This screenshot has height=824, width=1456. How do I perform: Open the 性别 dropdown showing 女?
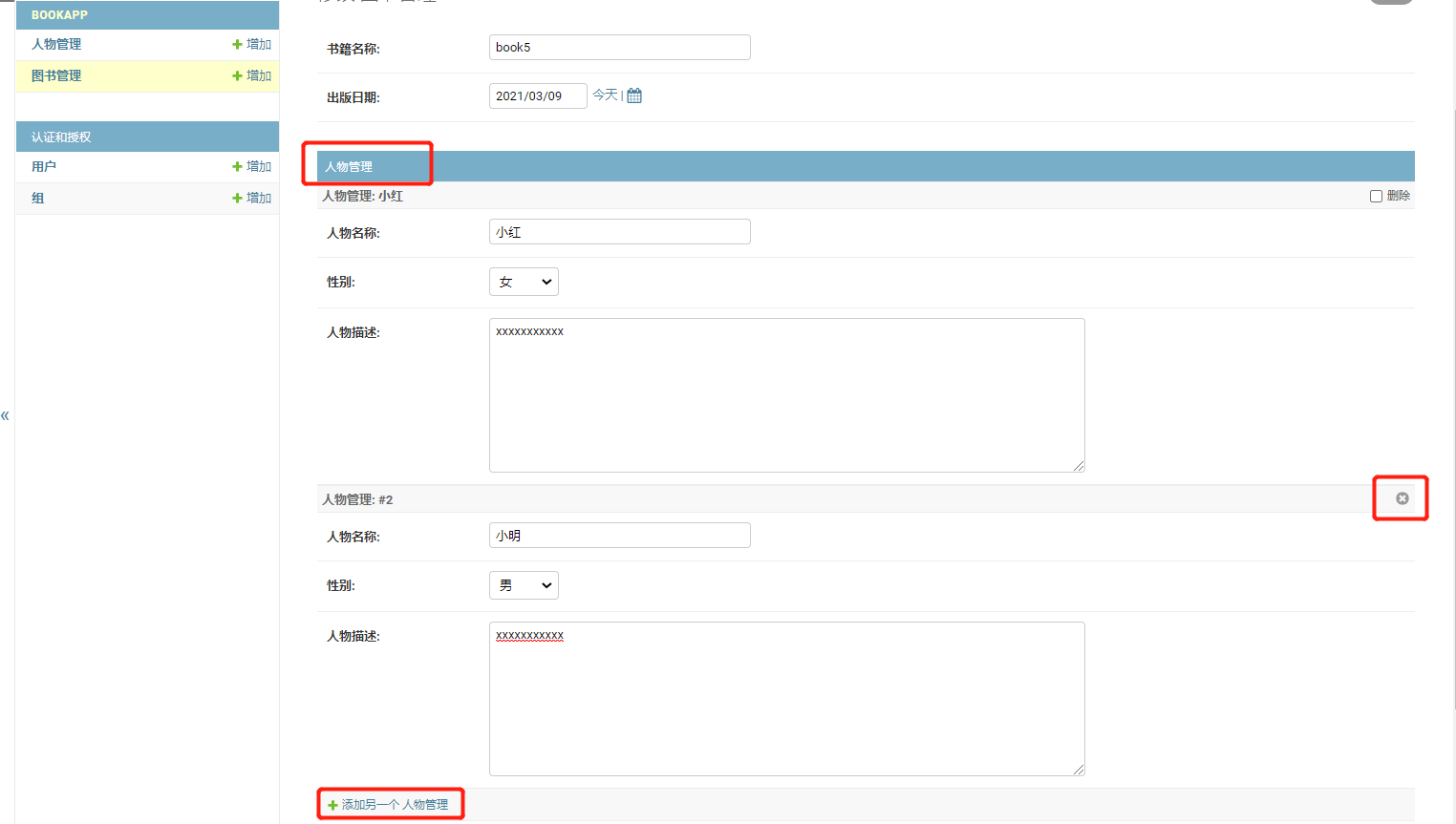click(524, 282)
